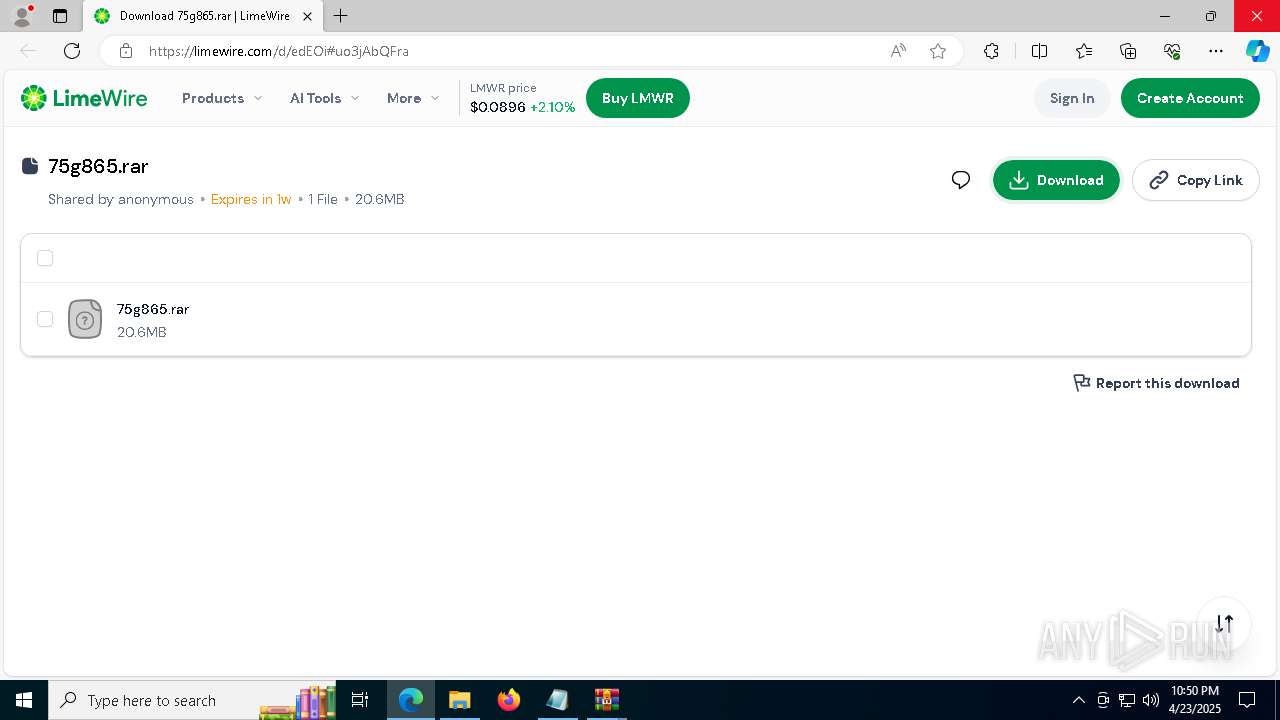The image size is (1280, 720).
Task: Open WinRAR from the taskbar
Action: click(x=607, y=700)
